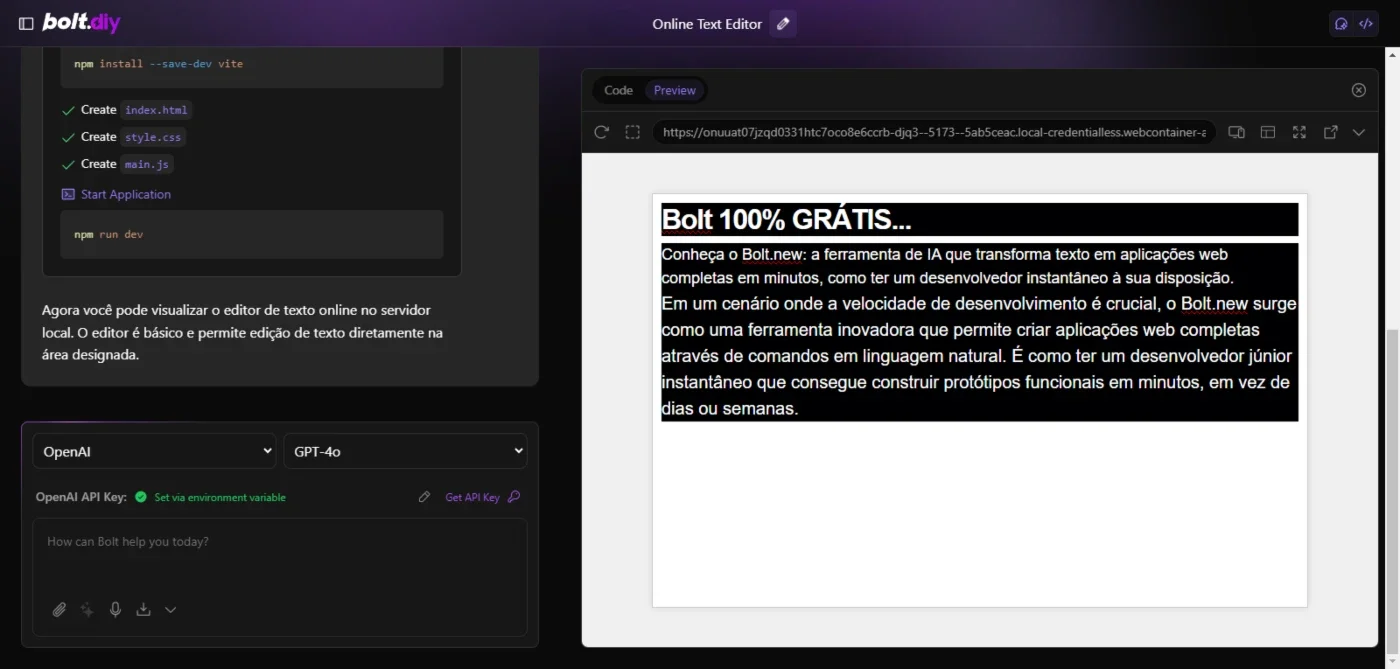Switch to the Code tab
Screen dimensions: 1400x669
tap(618, 90)
